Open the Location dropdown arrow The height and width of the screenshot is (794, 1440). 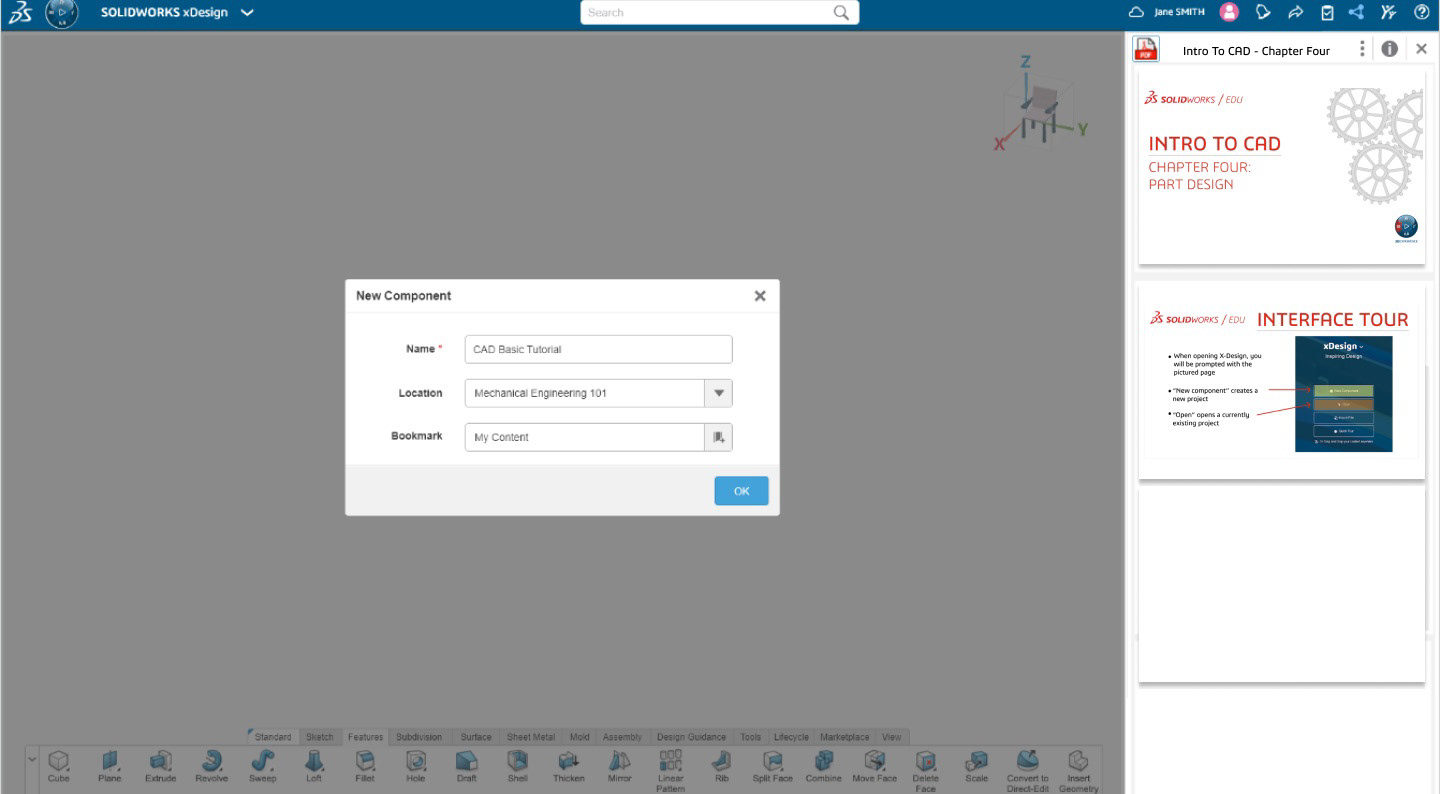(x=718, y=393)
